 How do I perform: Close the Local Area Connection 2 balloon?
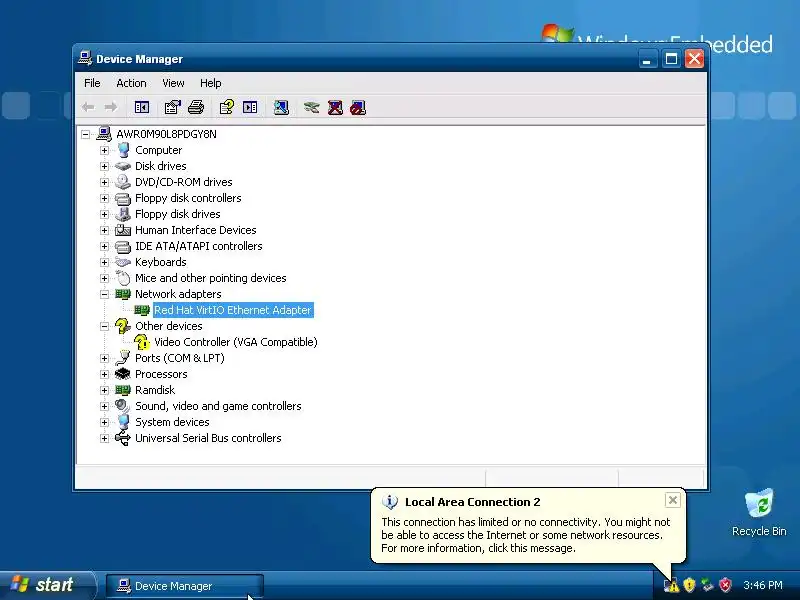[x=672, y=500]
